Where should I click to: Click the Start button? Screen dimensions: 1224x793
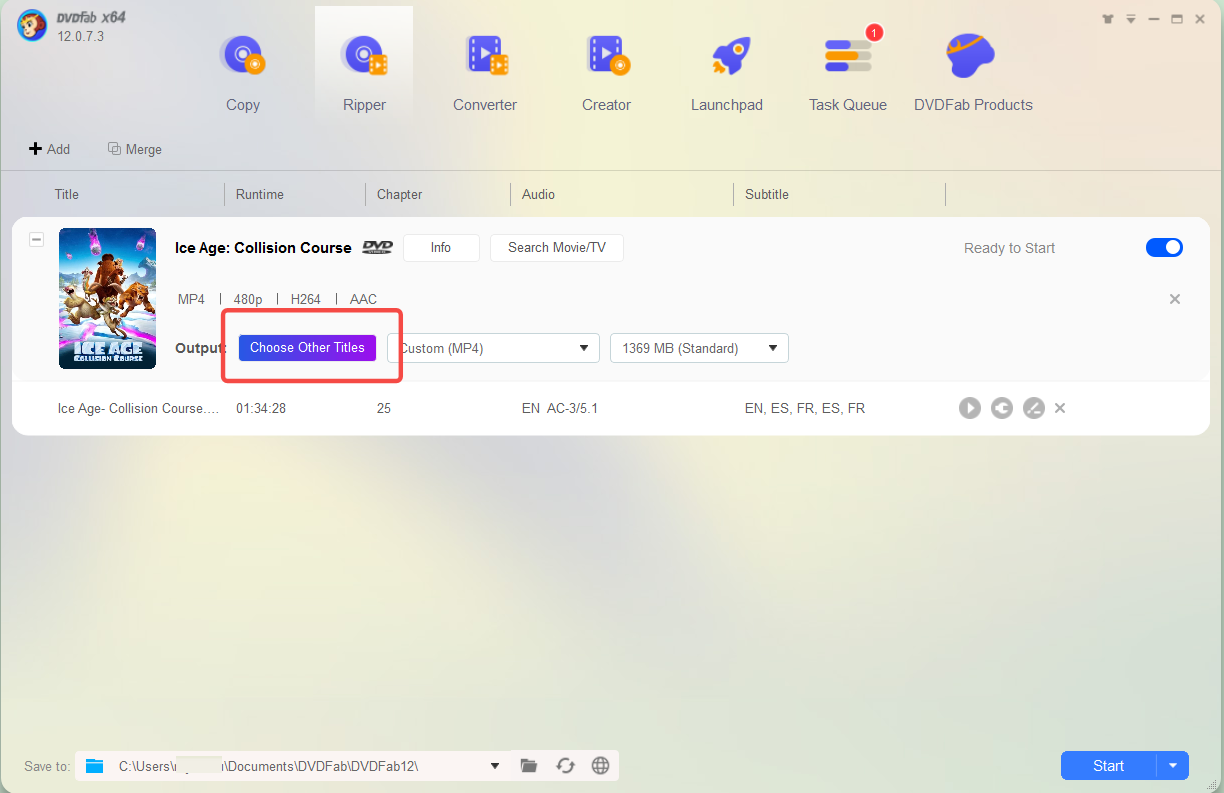[x=1108, y=766]
